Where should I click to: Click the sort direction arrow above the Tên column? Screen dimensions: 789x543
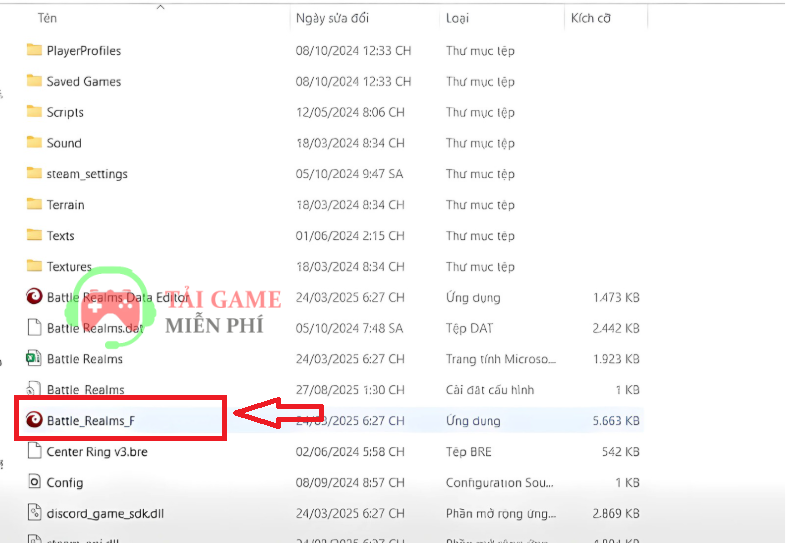coord(161,7)
